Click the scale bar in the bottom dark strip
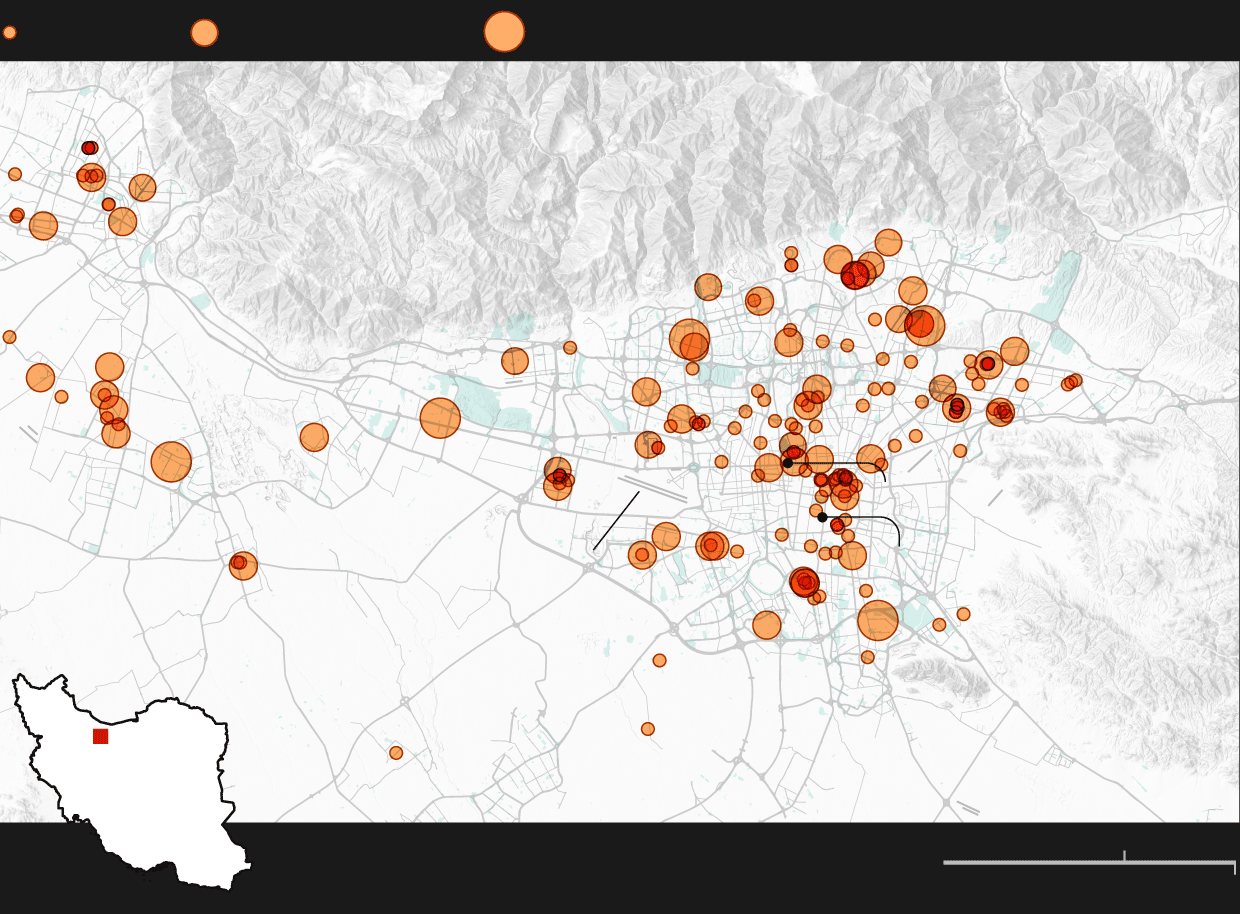Image resolution: width=1240 pixels, height=914 pixels. point(1088,862)
